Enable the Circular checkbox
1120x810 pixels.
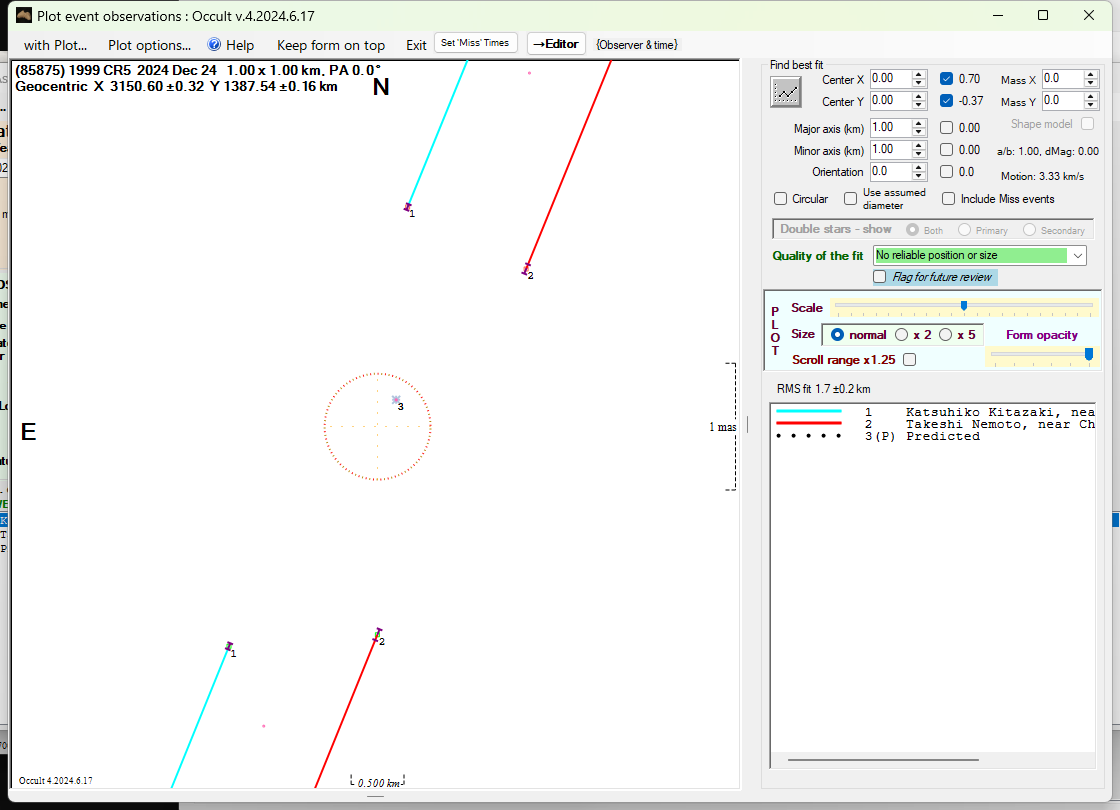(x=781, y=199)
